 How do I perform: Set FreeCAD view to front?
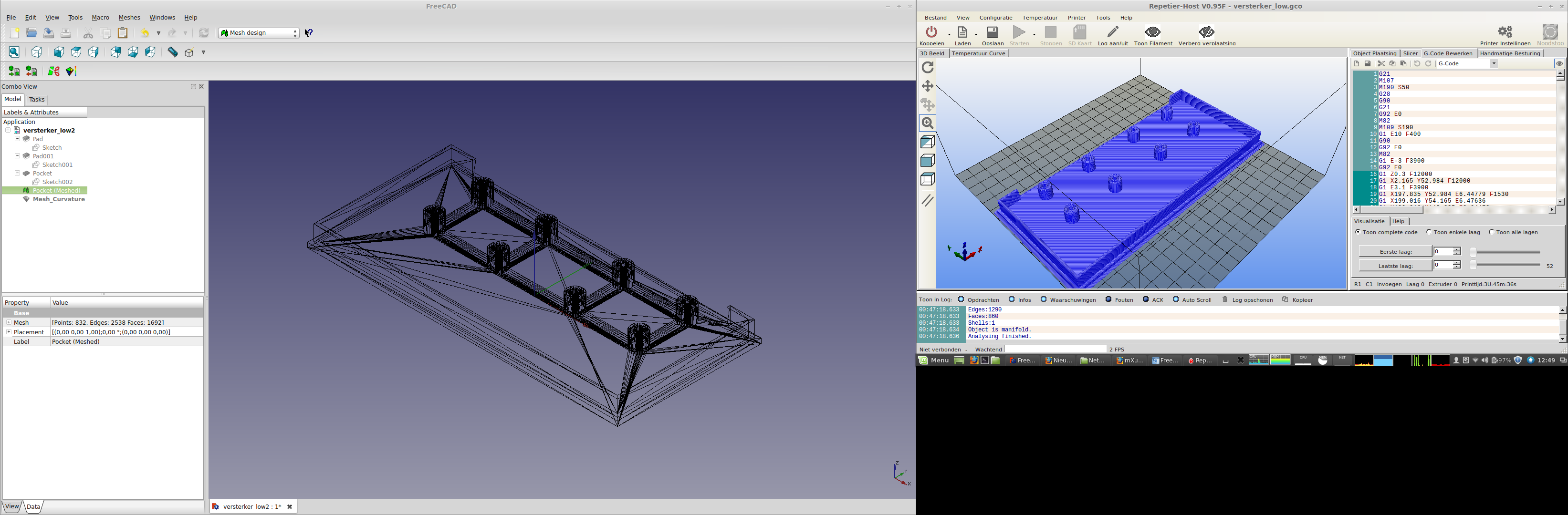pos(58,52)
